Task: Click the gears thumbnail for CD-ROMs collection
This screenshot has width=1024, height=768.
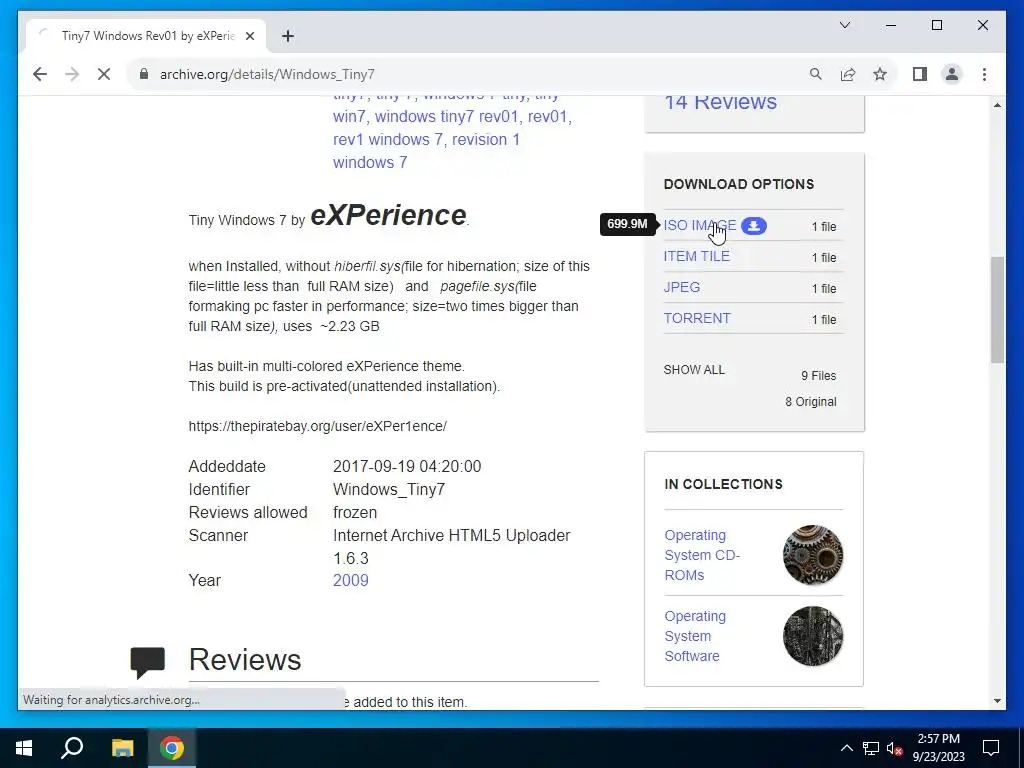Action: tap(812, 555)
